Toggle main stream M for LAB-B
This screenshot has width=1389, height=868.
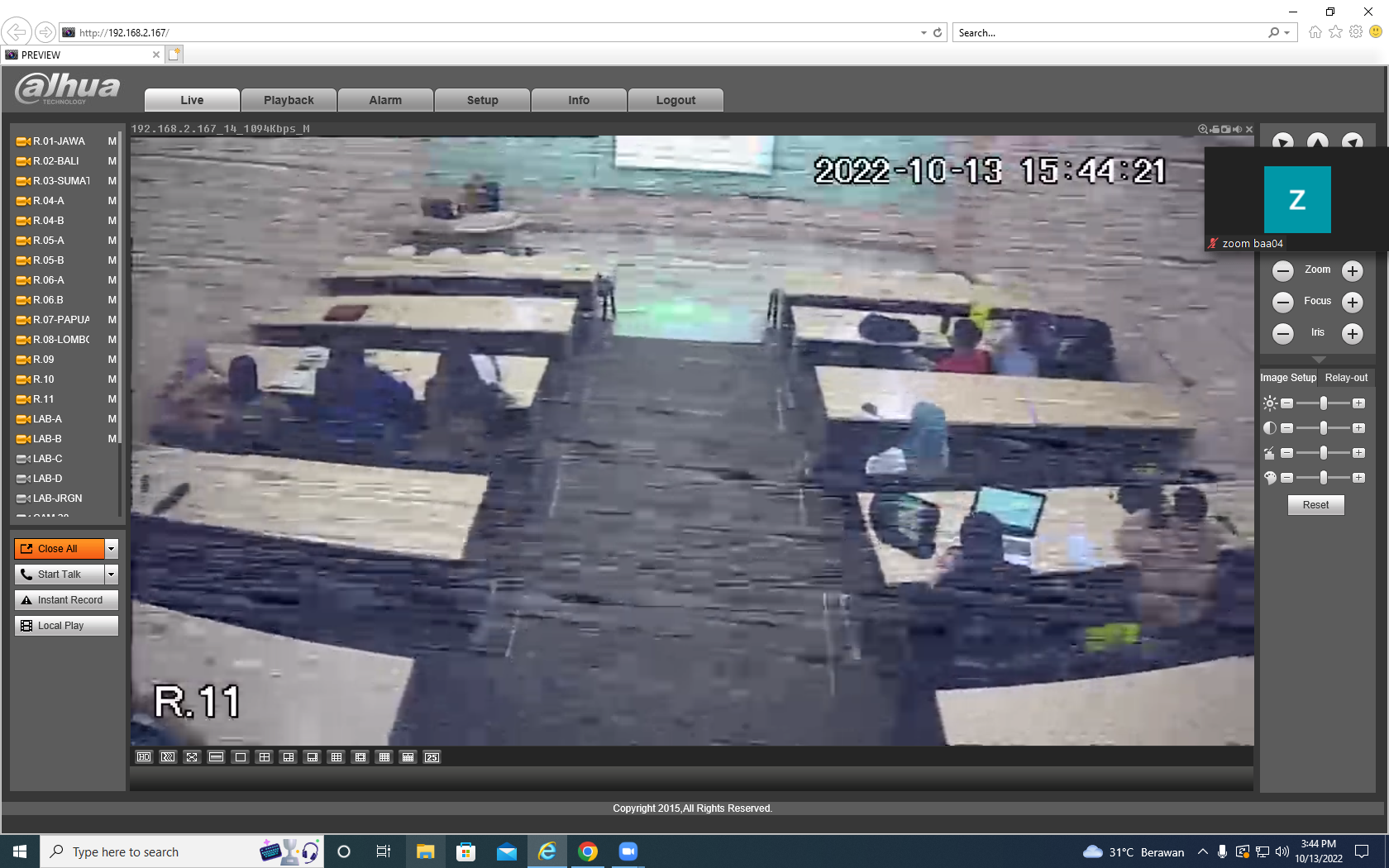pyautogui.click(x=112, y=439)
